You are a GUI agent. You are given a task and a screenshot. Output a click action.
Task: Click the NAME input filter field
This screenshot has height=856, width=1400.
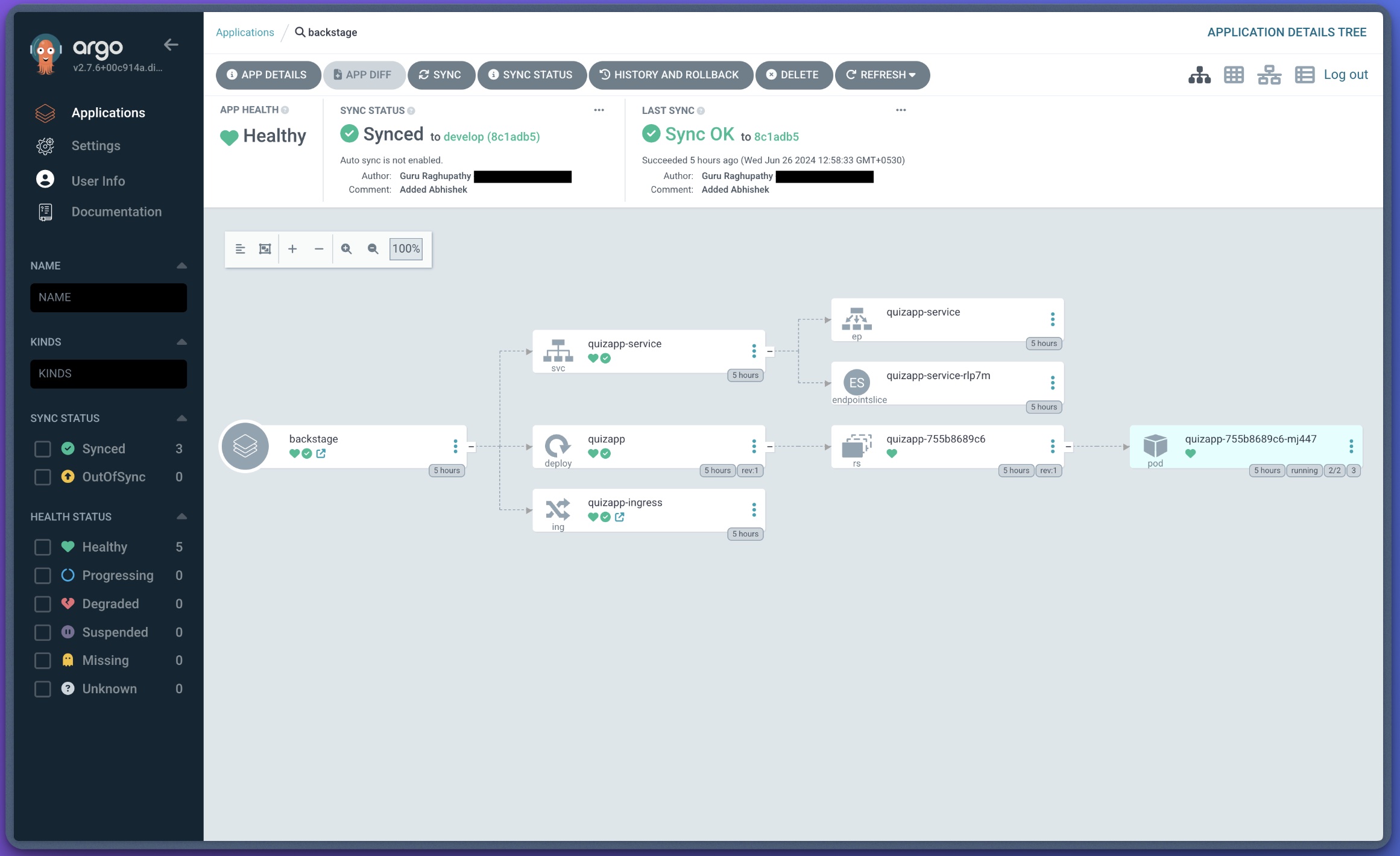(x=108, y=296)
